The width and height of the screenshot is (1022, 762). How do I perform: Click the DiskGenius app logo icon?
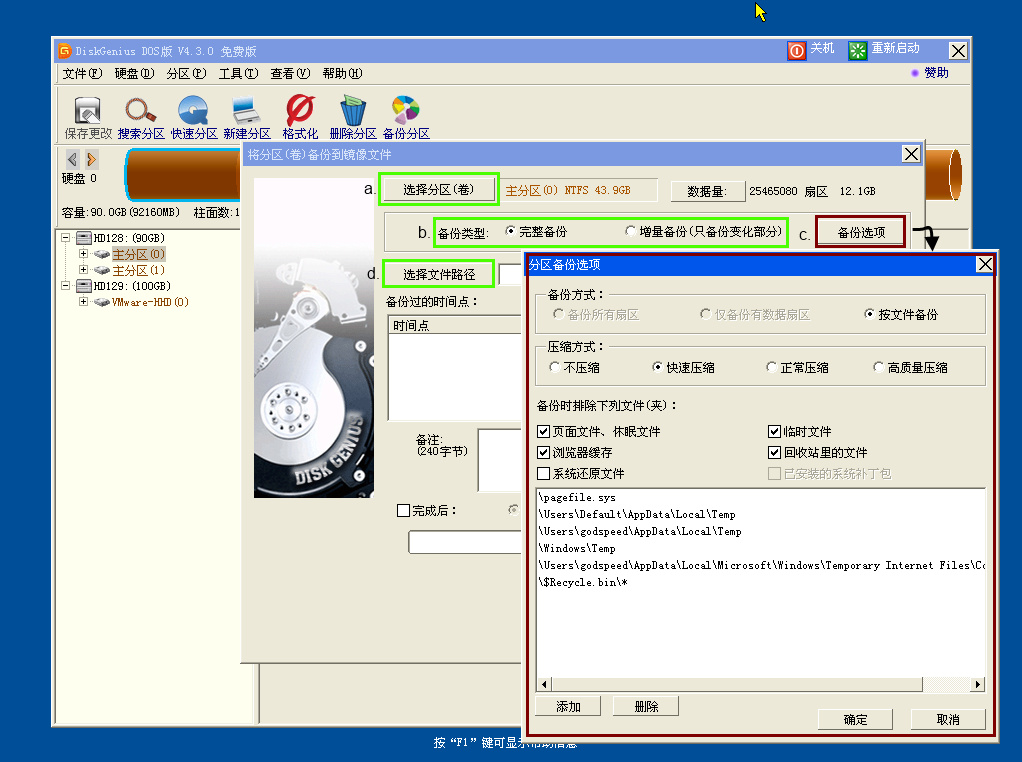click(65, 51)
